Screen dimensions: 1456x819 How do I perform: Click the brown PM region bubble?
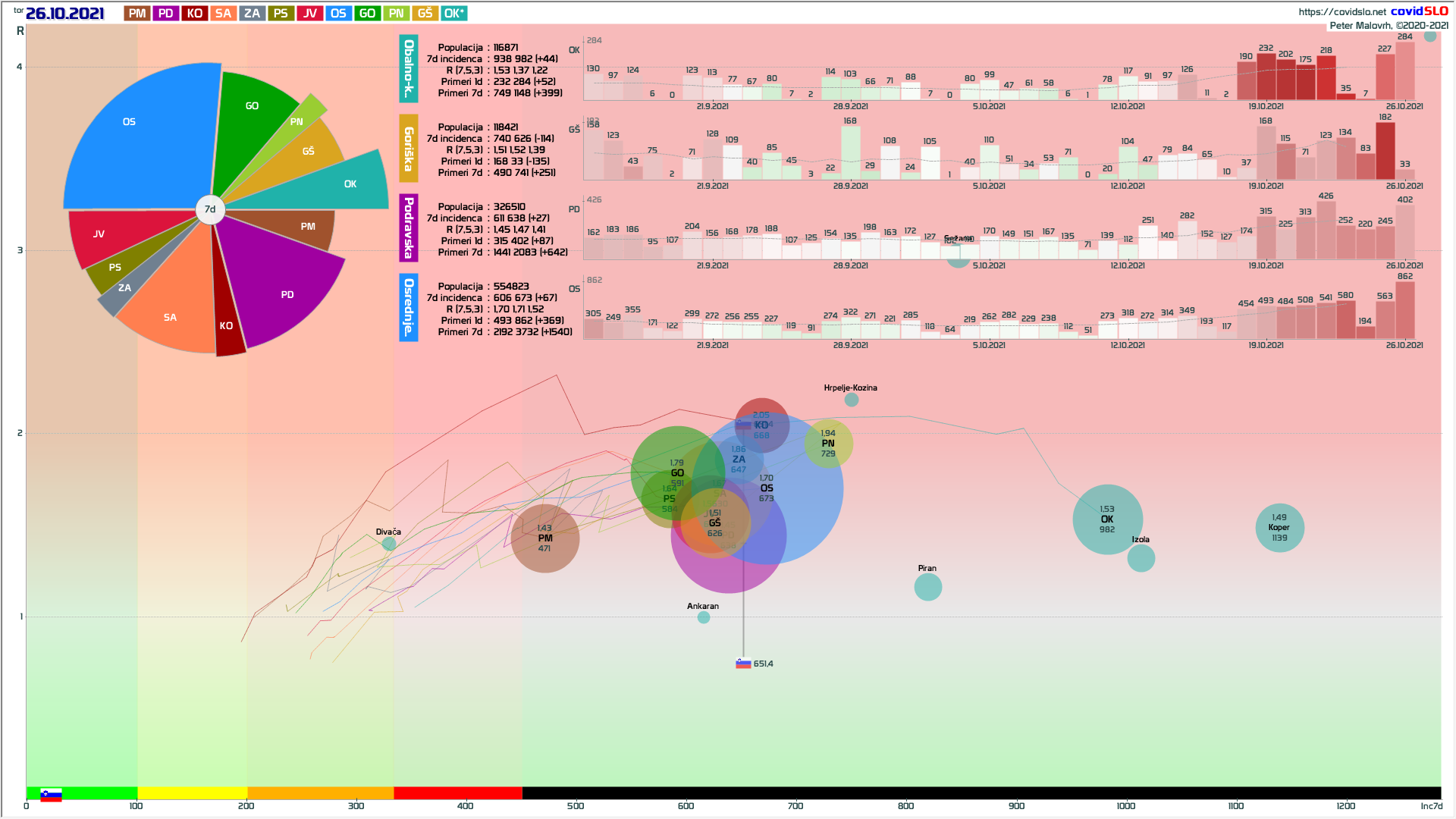coord(544,538)
